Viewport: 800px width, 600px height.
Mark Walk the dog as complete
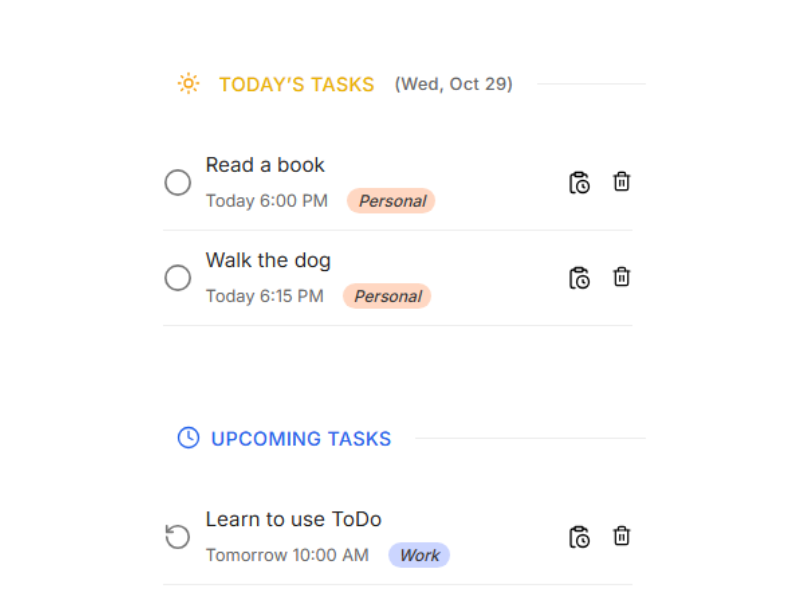click(178, 278)
